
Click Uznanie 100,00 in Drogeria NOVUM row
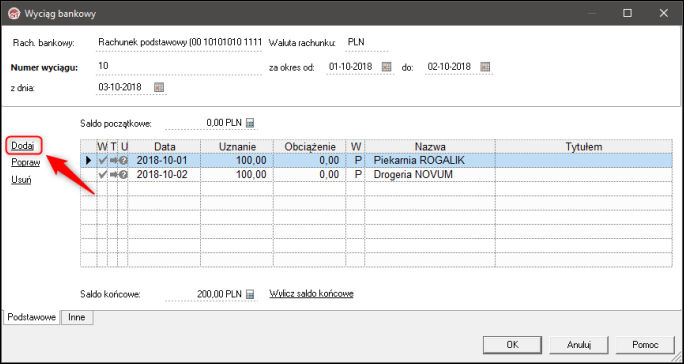click(237, 175)
